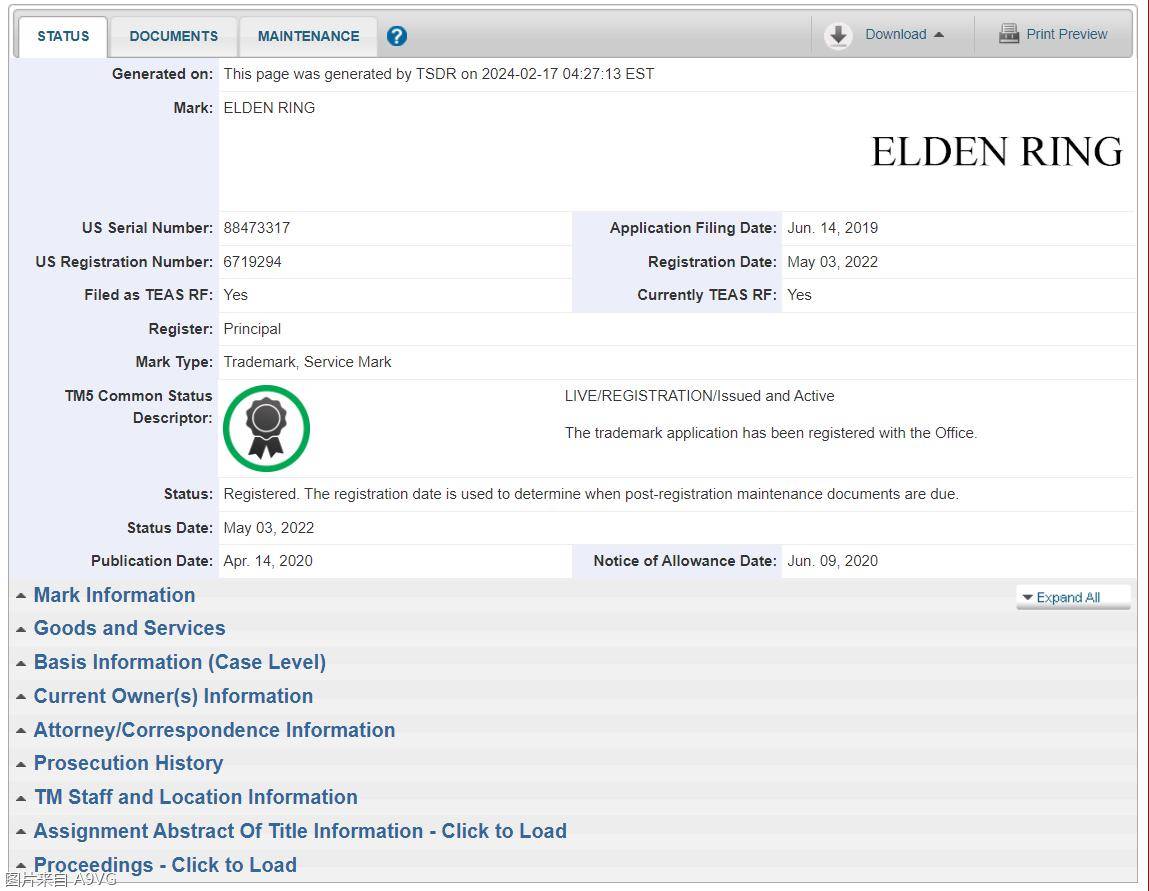
Task: Click the ELDEN RING mark image
Action: [x=997, y=152]
